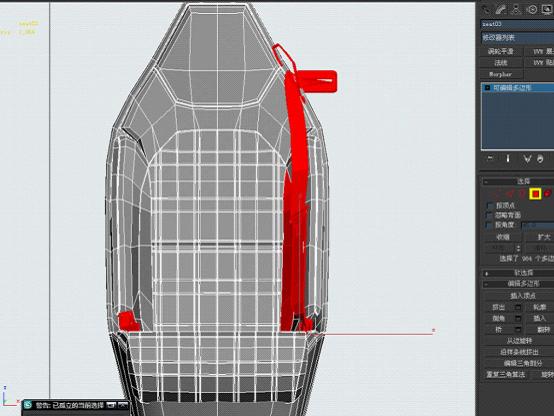Click the 收缩 selection button
Screen dimensions: 554x416
[503, 237]
